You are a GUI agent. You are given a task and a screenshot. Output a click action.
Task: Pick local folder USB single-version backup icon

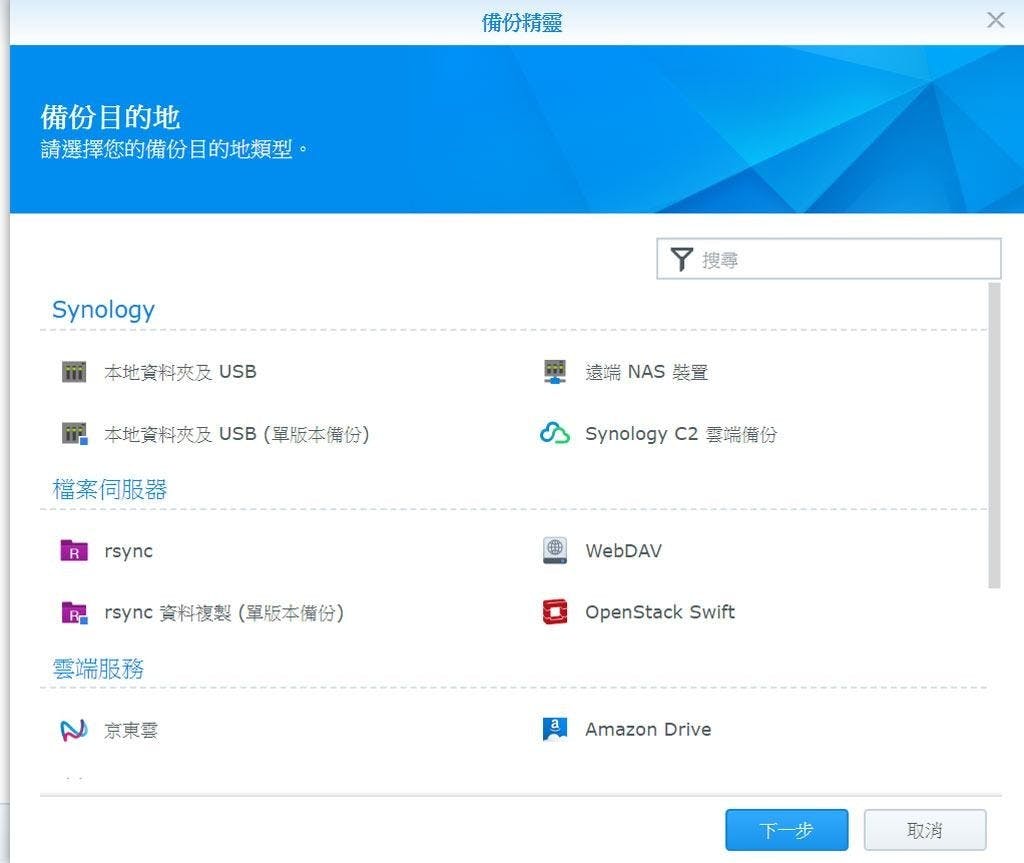[74, 434]
